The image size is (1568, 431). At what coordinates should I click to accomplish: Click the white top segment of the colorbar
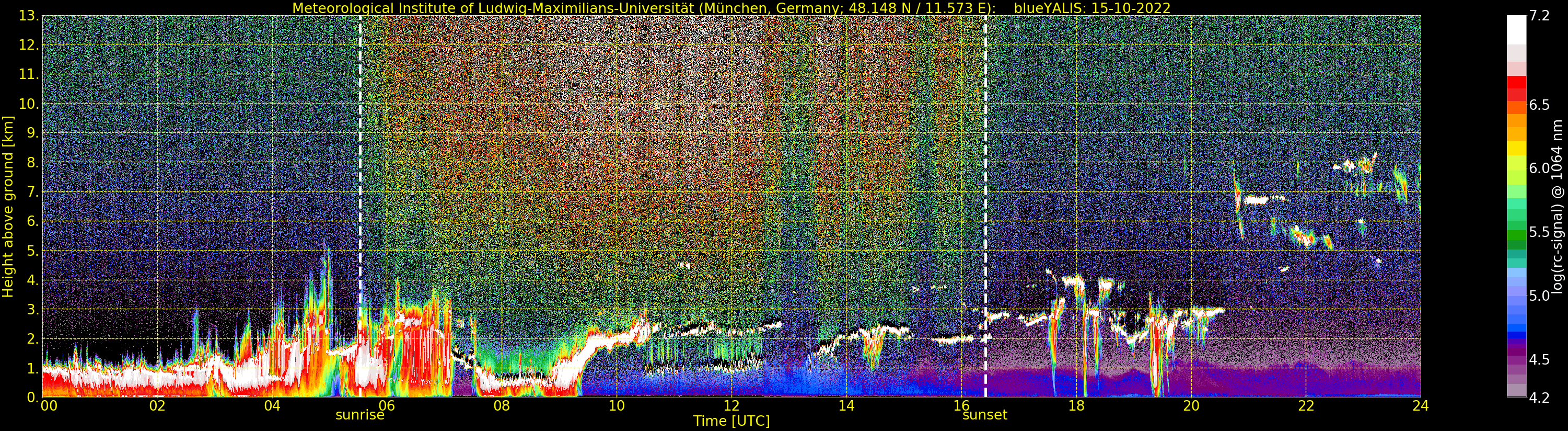pyautogui.click(x=1516, y=30)
